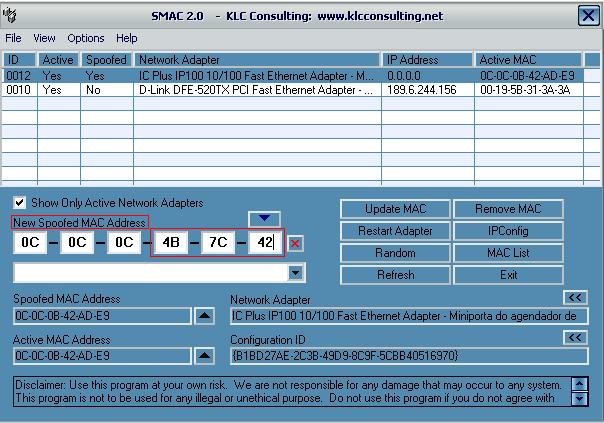Sort by the Network Adapter column header
This screenshot has width=604, height=423.
pyautogui.click(x=257, y=60)
